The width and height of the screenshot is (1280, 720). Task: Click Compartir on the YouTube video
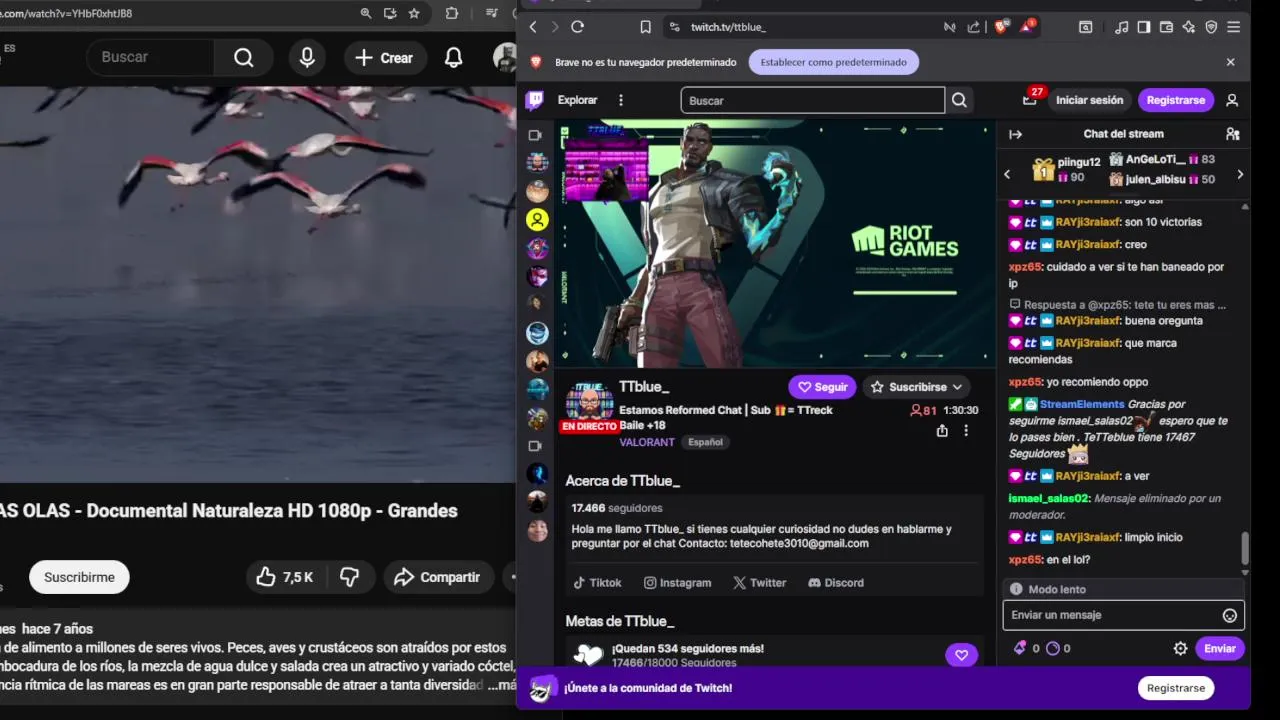click(x=437, y=577)
